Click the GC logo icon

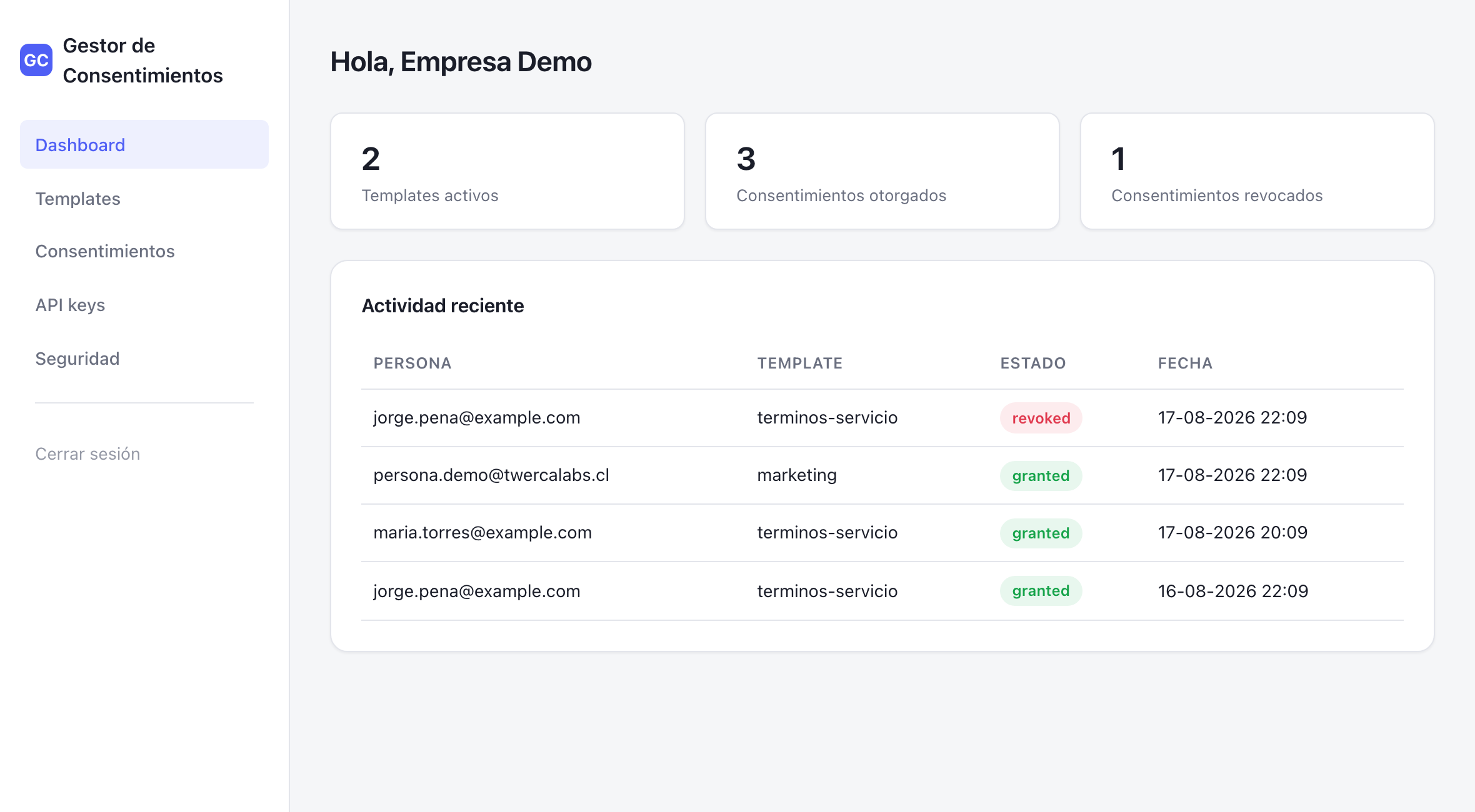(x=36, y=60)
